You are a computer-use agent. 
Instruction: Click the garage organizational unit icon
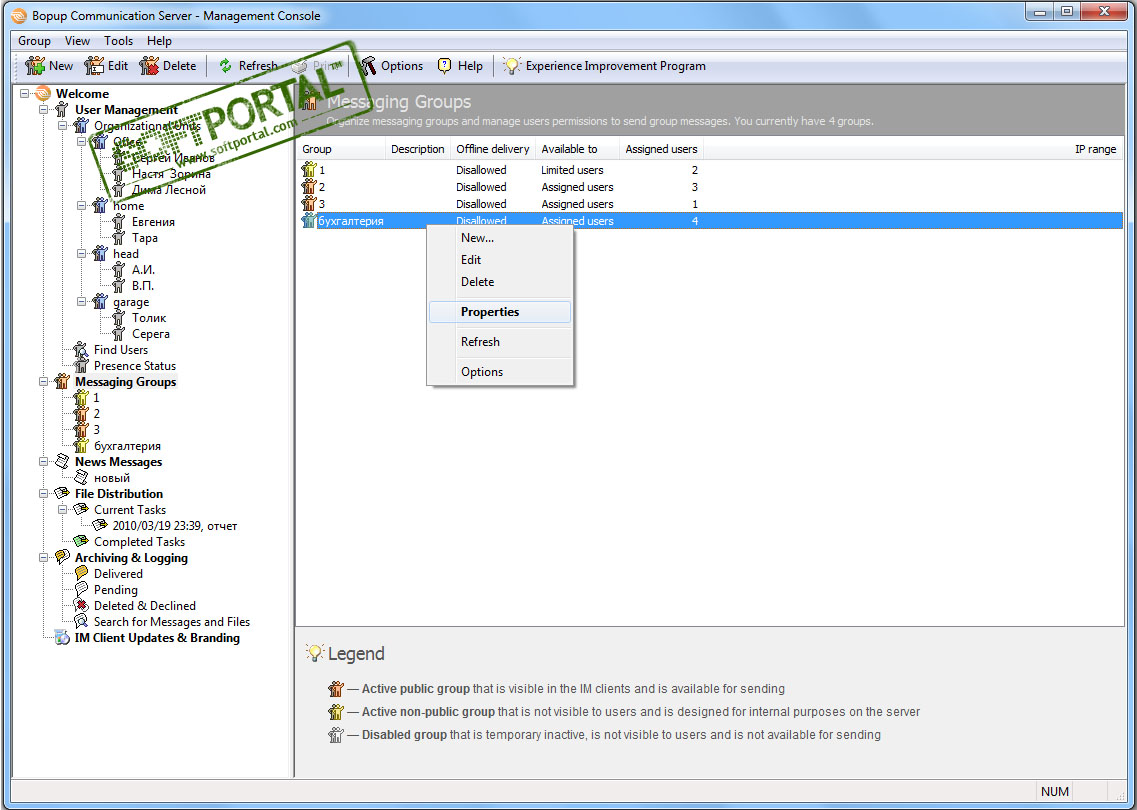pos(100,302)
